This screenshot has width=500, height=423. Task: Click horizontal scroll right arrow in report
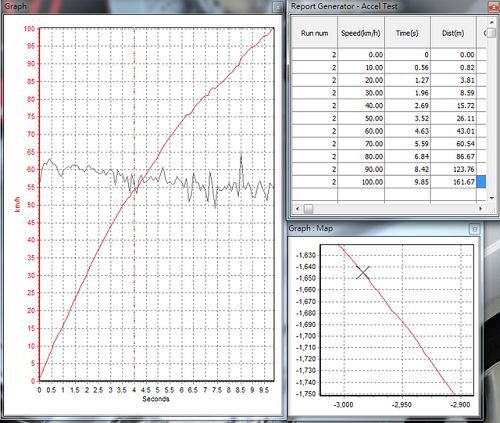pos(481,209)
